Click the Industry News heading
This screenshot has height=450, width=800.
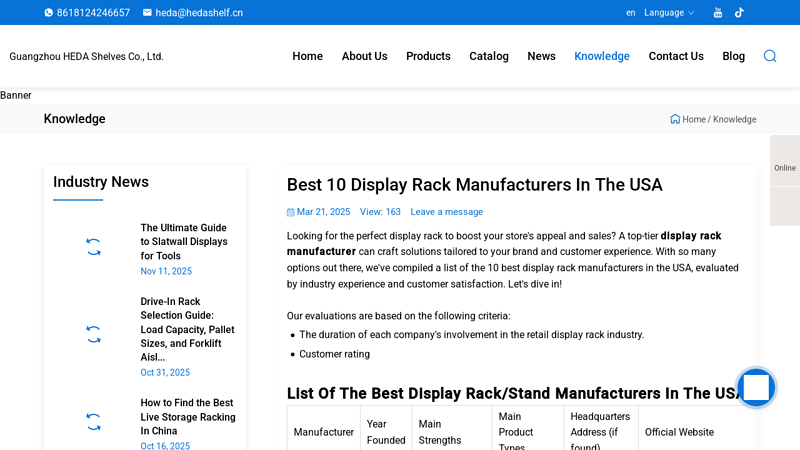101,182
